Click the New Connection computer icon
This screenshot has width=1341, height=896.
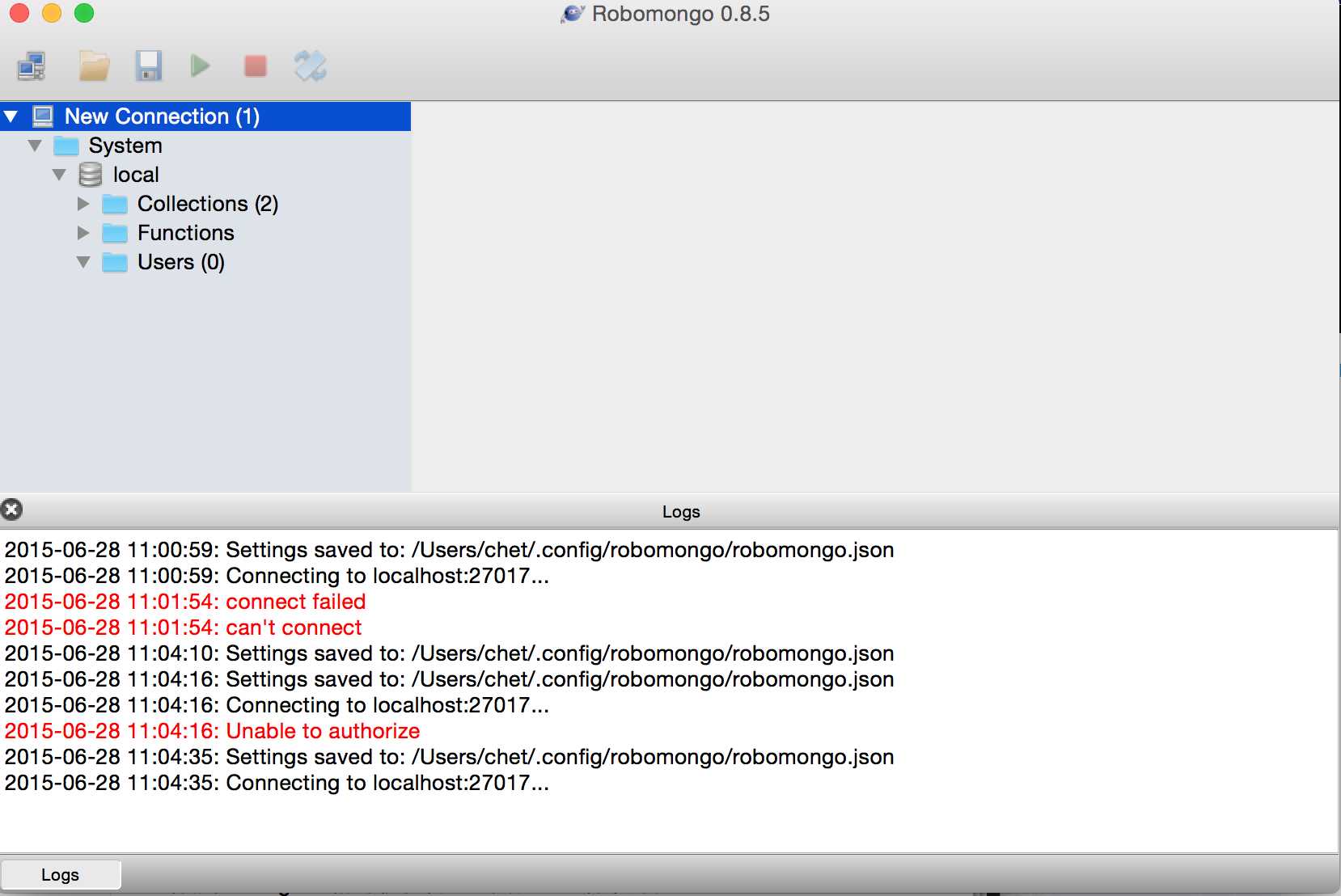click(43, 116)
